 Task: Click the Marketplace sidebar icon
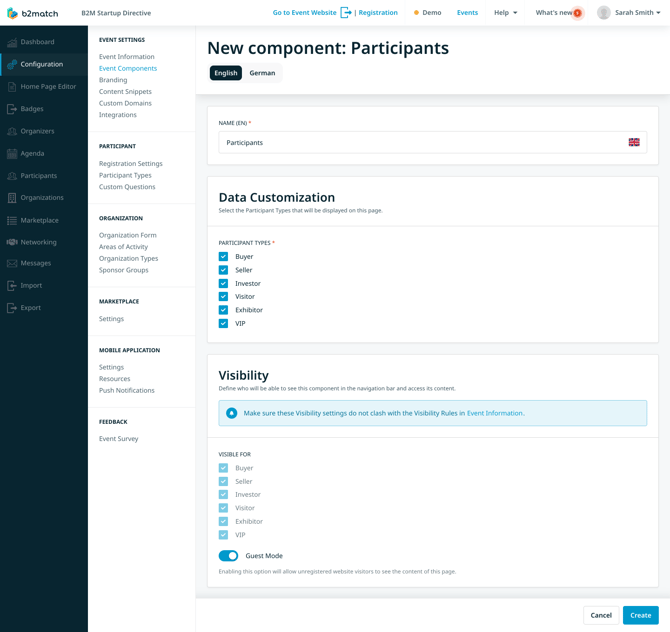pyautogui.click(x=12, y=220)
